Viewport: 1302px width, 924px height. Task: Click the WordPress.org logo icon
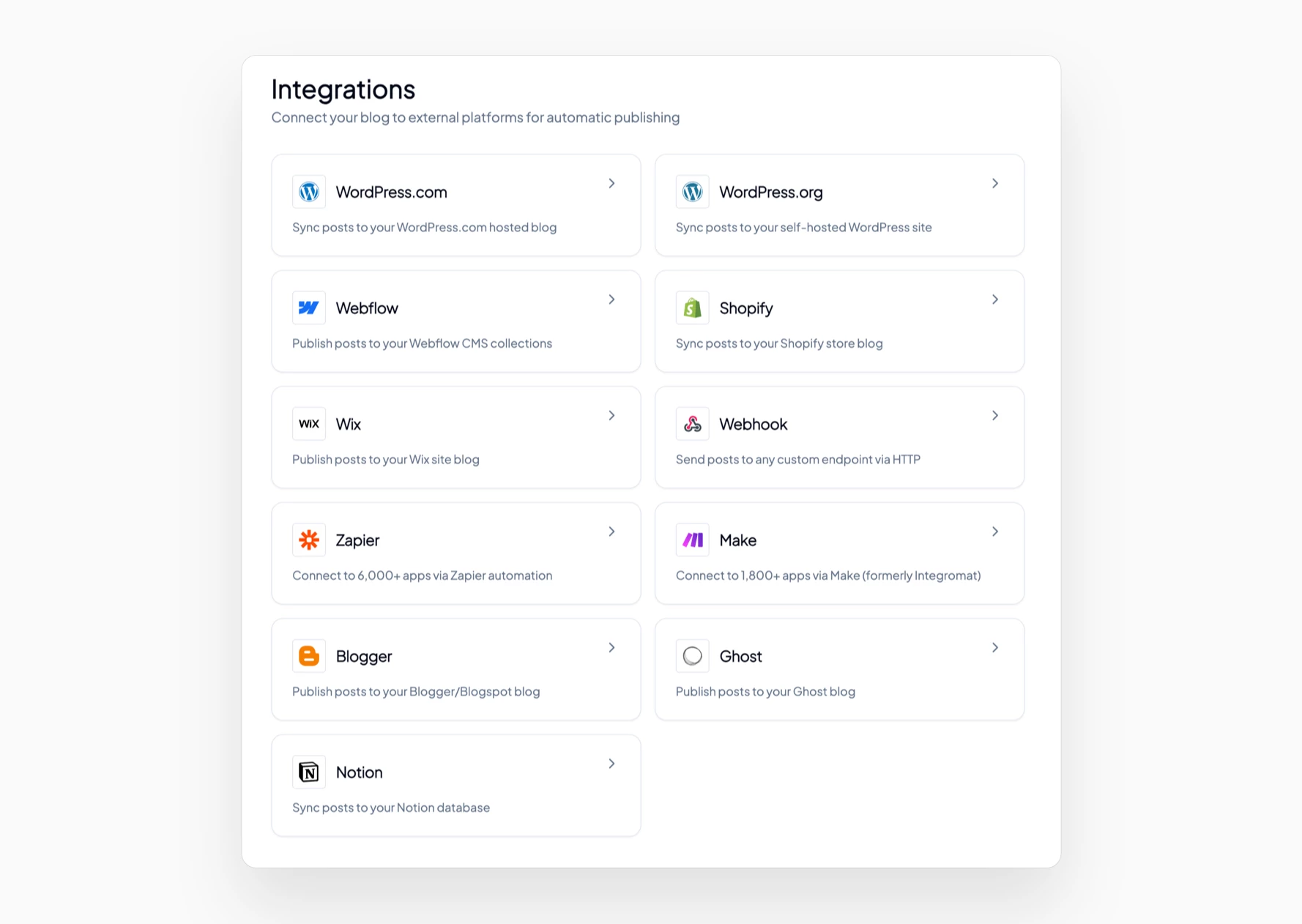692,192
